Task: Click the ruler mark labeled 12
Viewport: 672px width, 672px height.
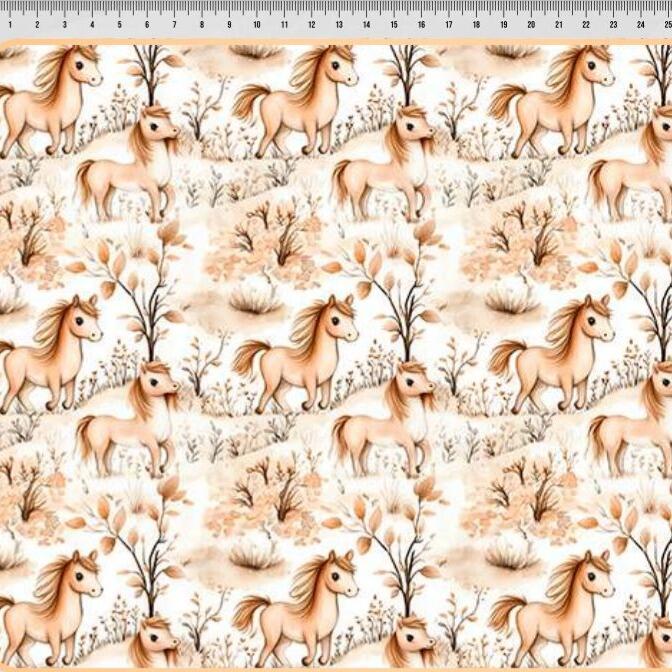Action: click(x=312, y=25)
